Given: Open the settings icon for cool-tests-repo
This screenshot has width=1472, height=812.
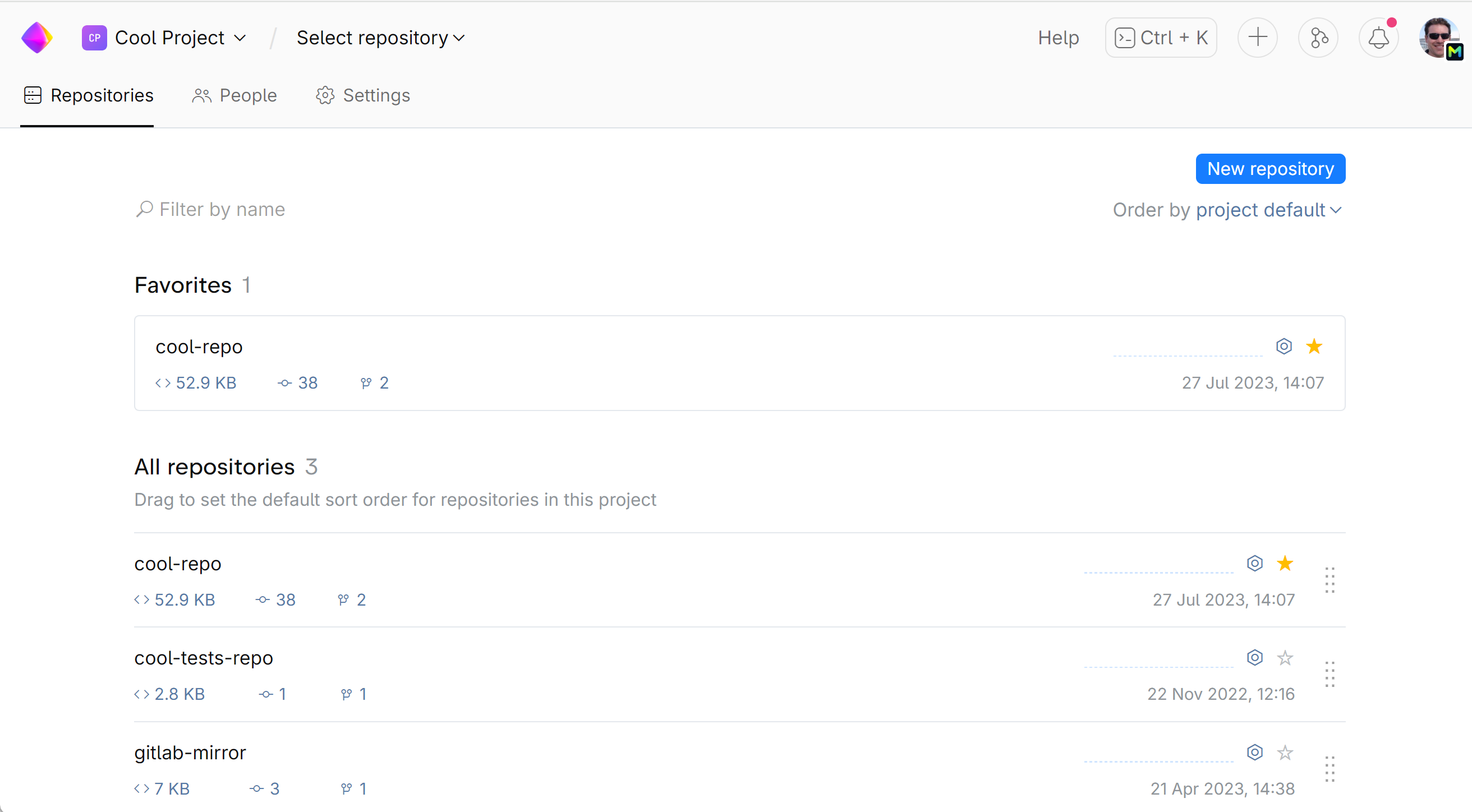Looking at the screenshot, I should [1255, 657].
